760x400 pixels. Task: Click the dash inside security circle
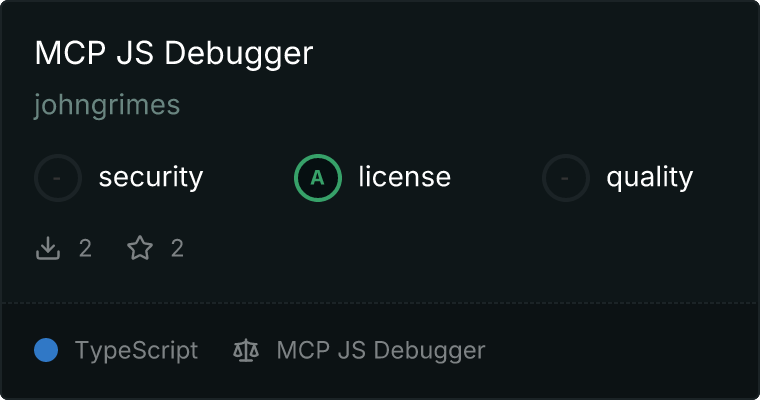pos(57,178)
